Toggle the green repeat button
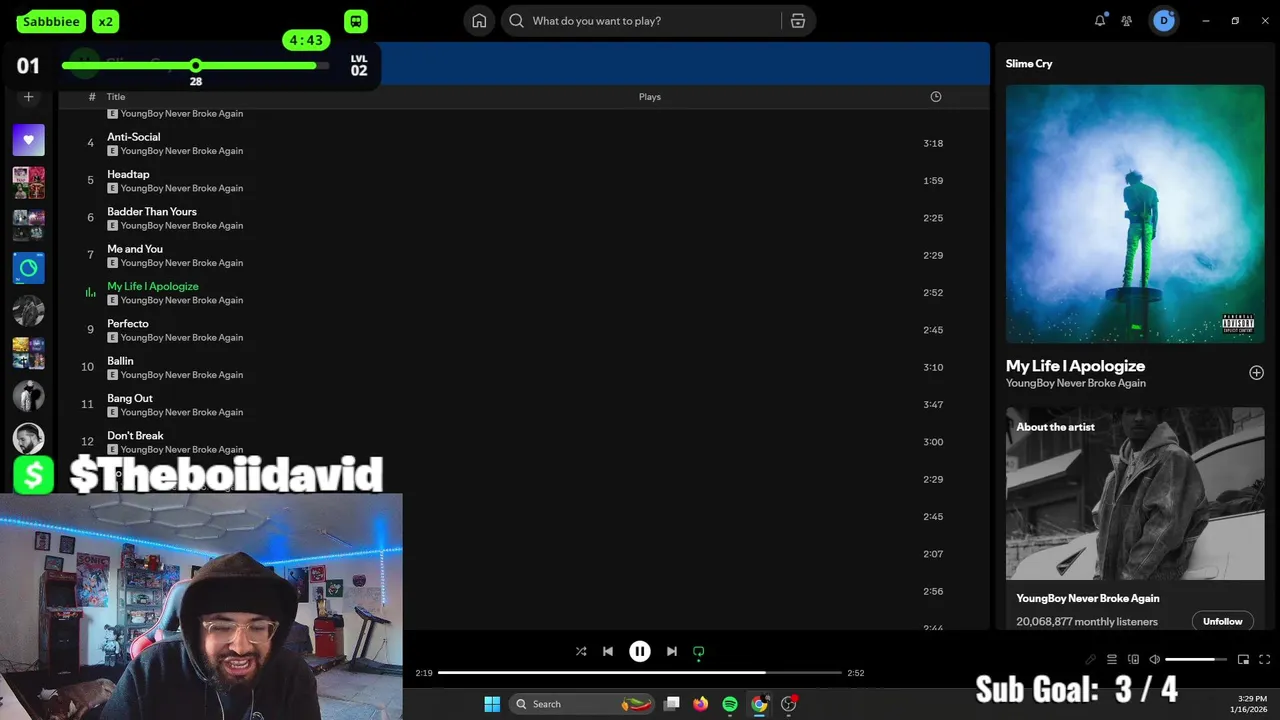This screenshot has height=720, width=1280. click(699, 651)
